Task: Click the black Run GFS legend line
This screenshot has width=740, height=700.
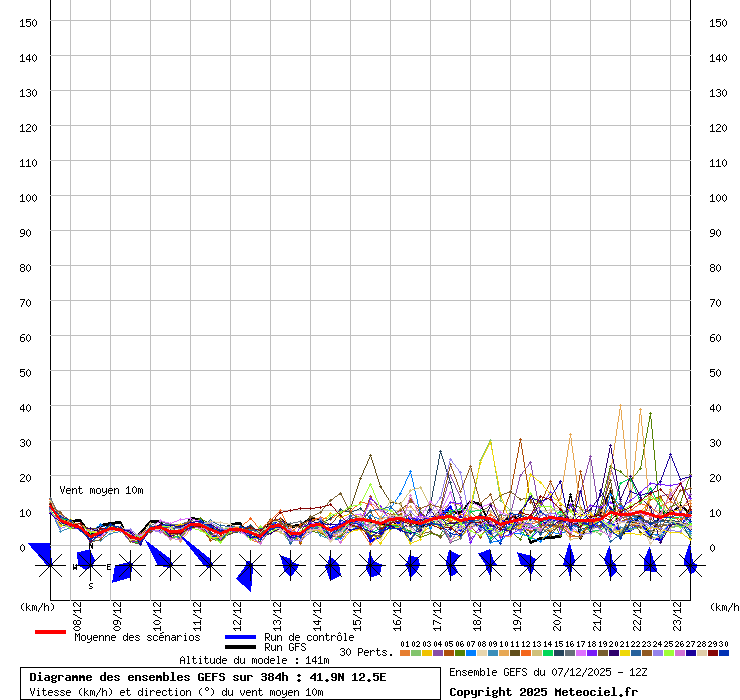Action: (x=240, y=648)
